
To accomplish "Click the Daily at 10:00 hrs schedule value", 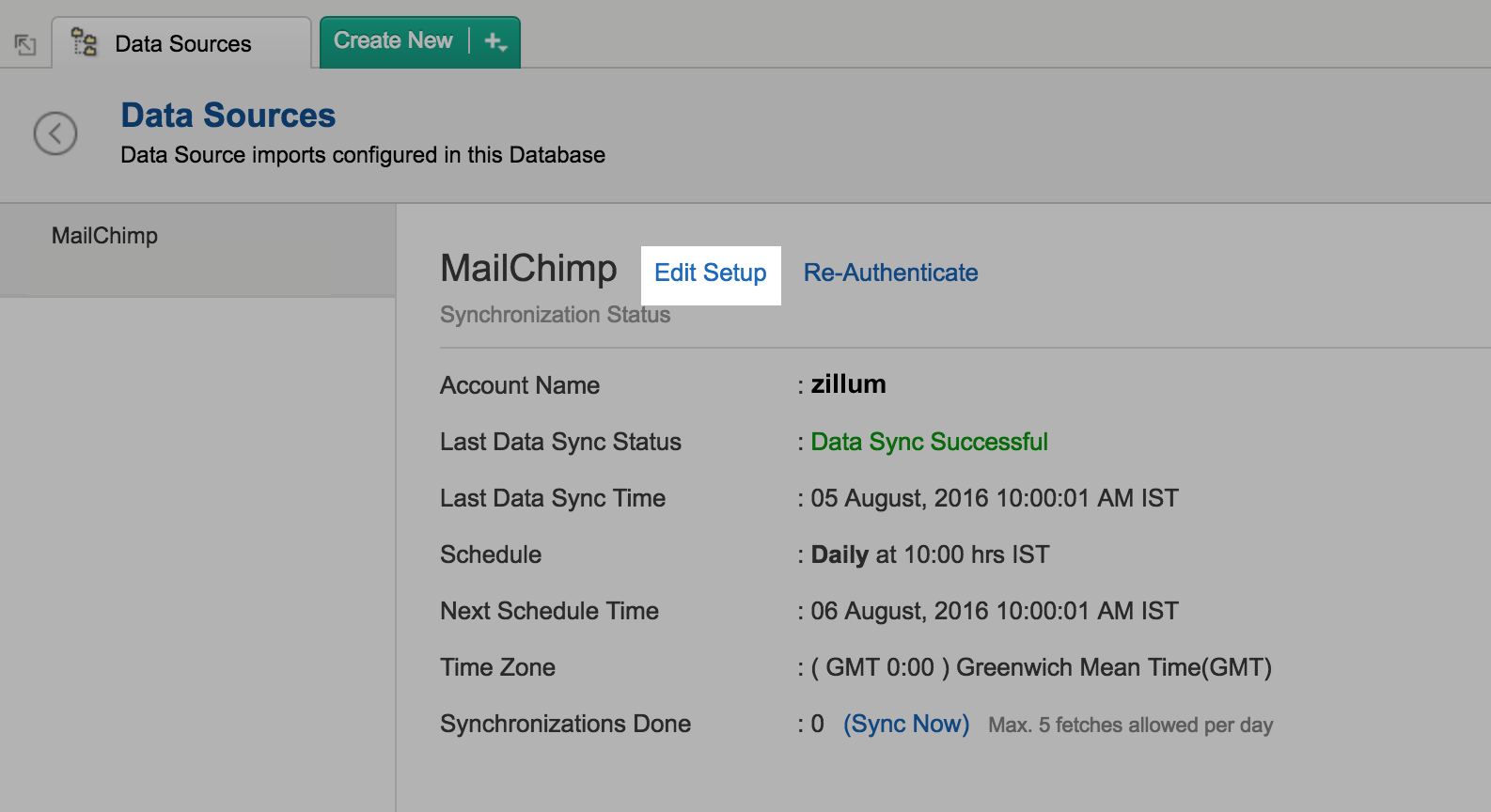I will [x=929, y=554].
